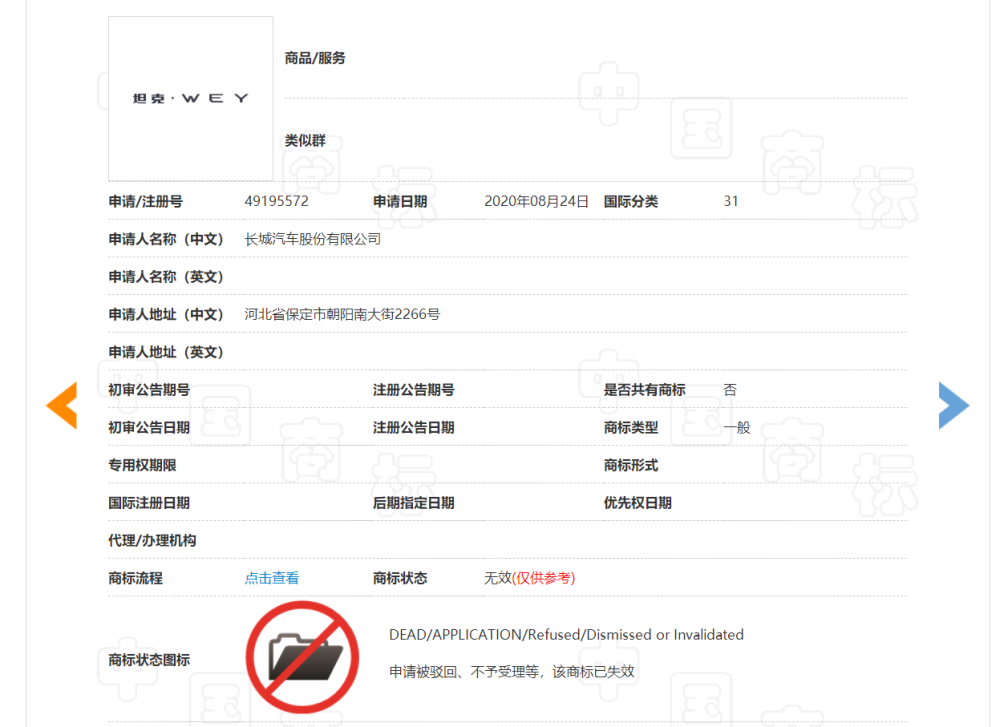Click the 优先权日期 label
Viewport: 1000px width, 727px height.
pyautogui.click(x=638, y=503)
